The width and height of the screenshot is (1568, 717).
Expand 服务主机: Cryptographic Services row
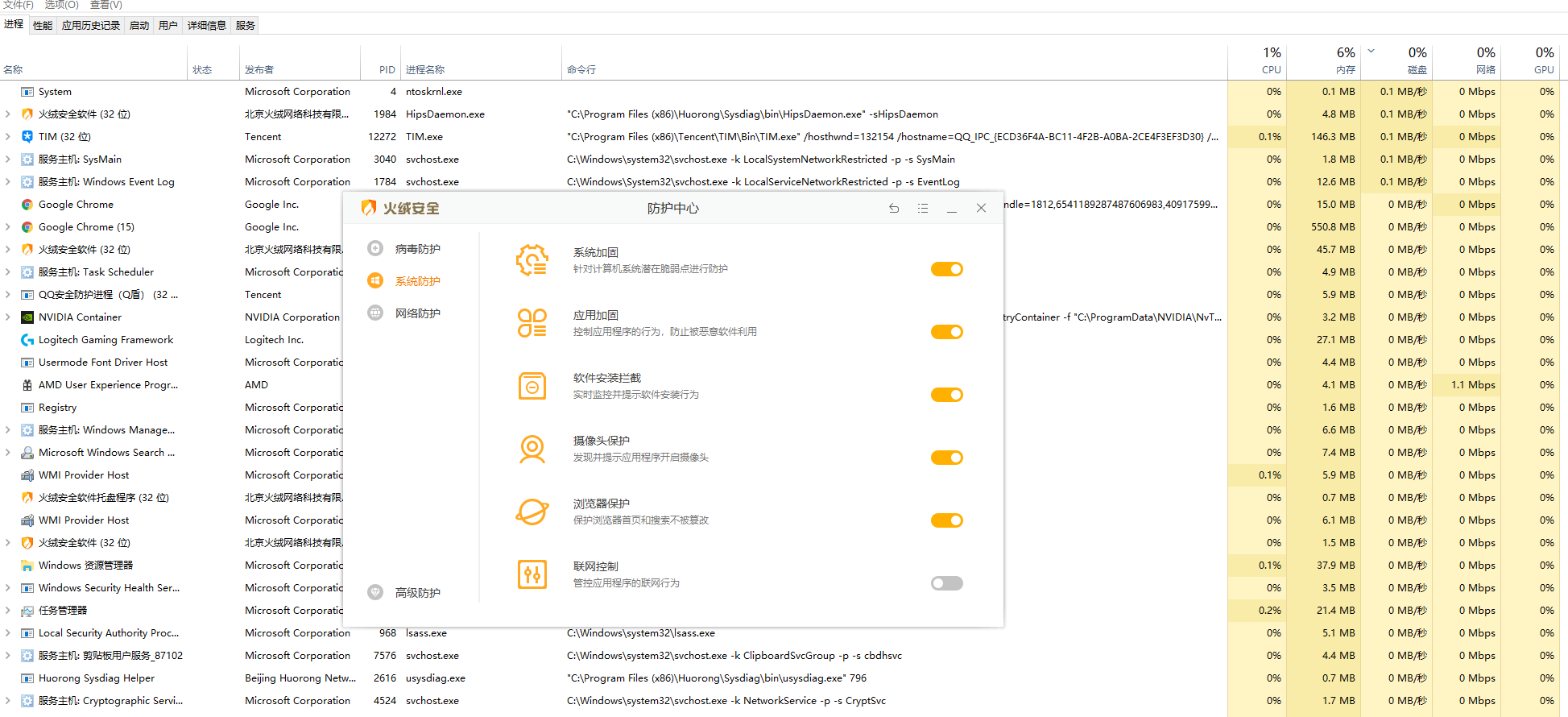click(x=8, y=700)
